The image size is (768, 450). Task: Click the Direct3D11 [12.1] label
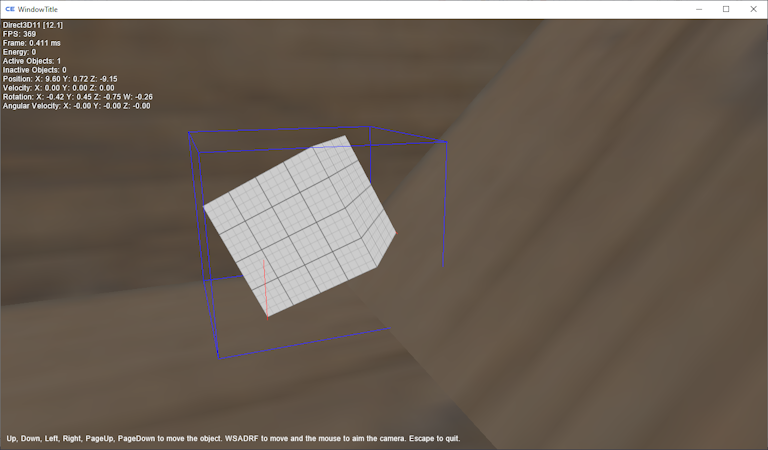tap(35, 25)
